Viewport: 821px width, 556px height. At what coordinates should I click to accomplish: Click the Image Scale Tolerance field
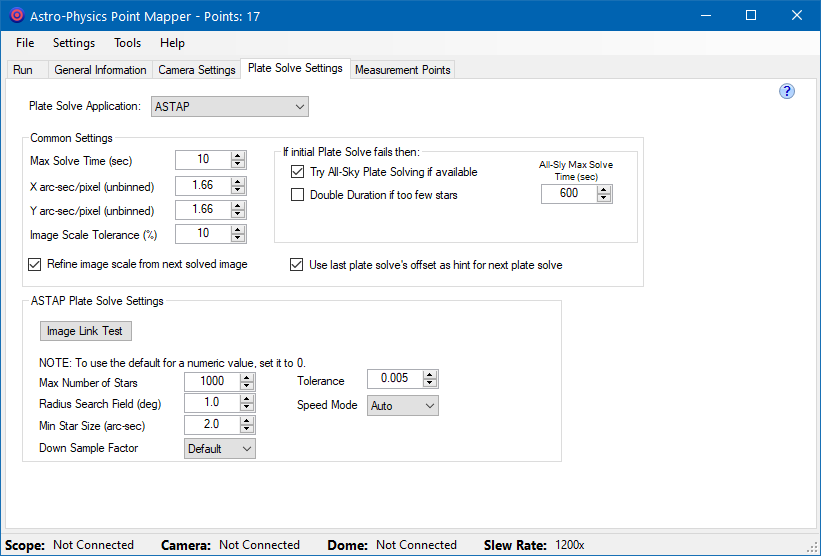click(x=203, y=233)
